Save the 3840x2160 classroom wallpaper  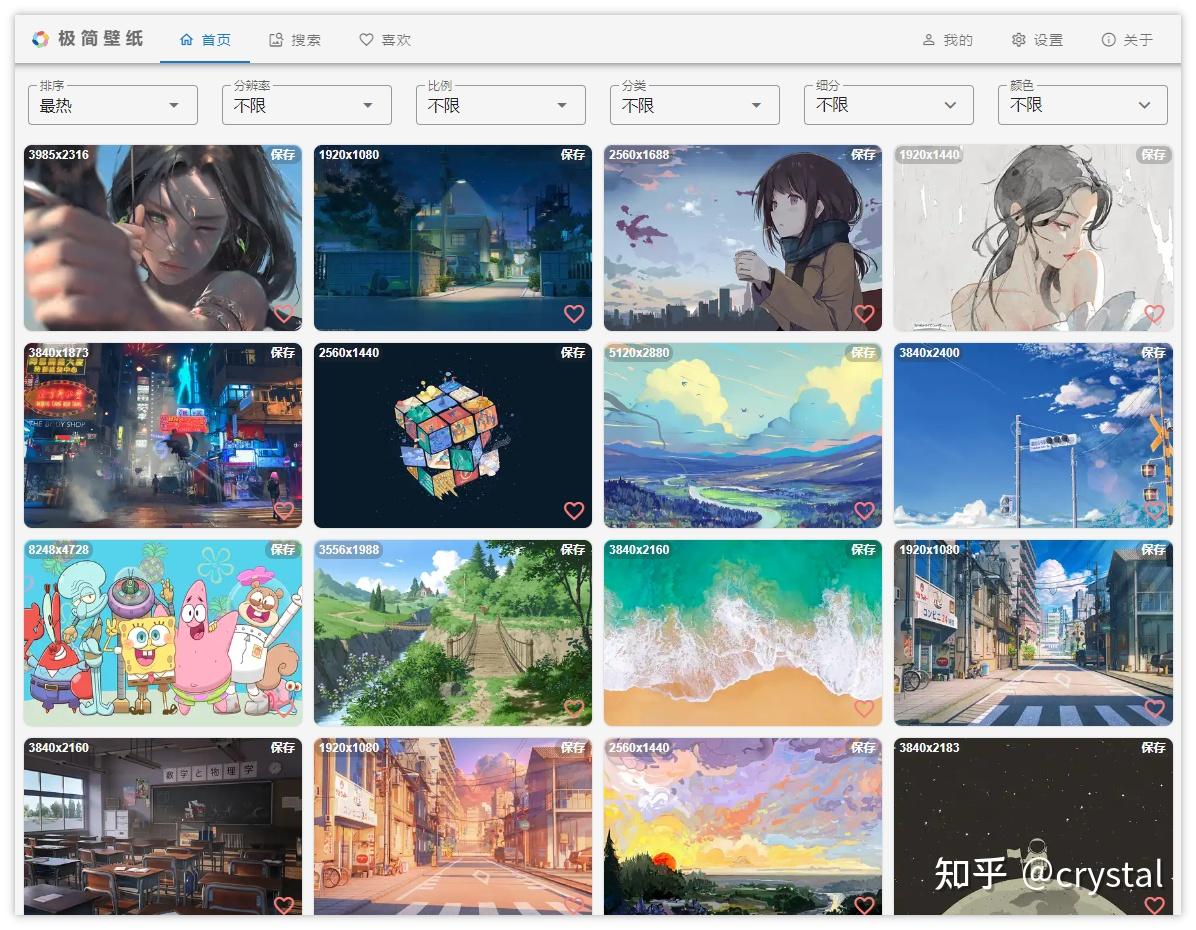283,748
